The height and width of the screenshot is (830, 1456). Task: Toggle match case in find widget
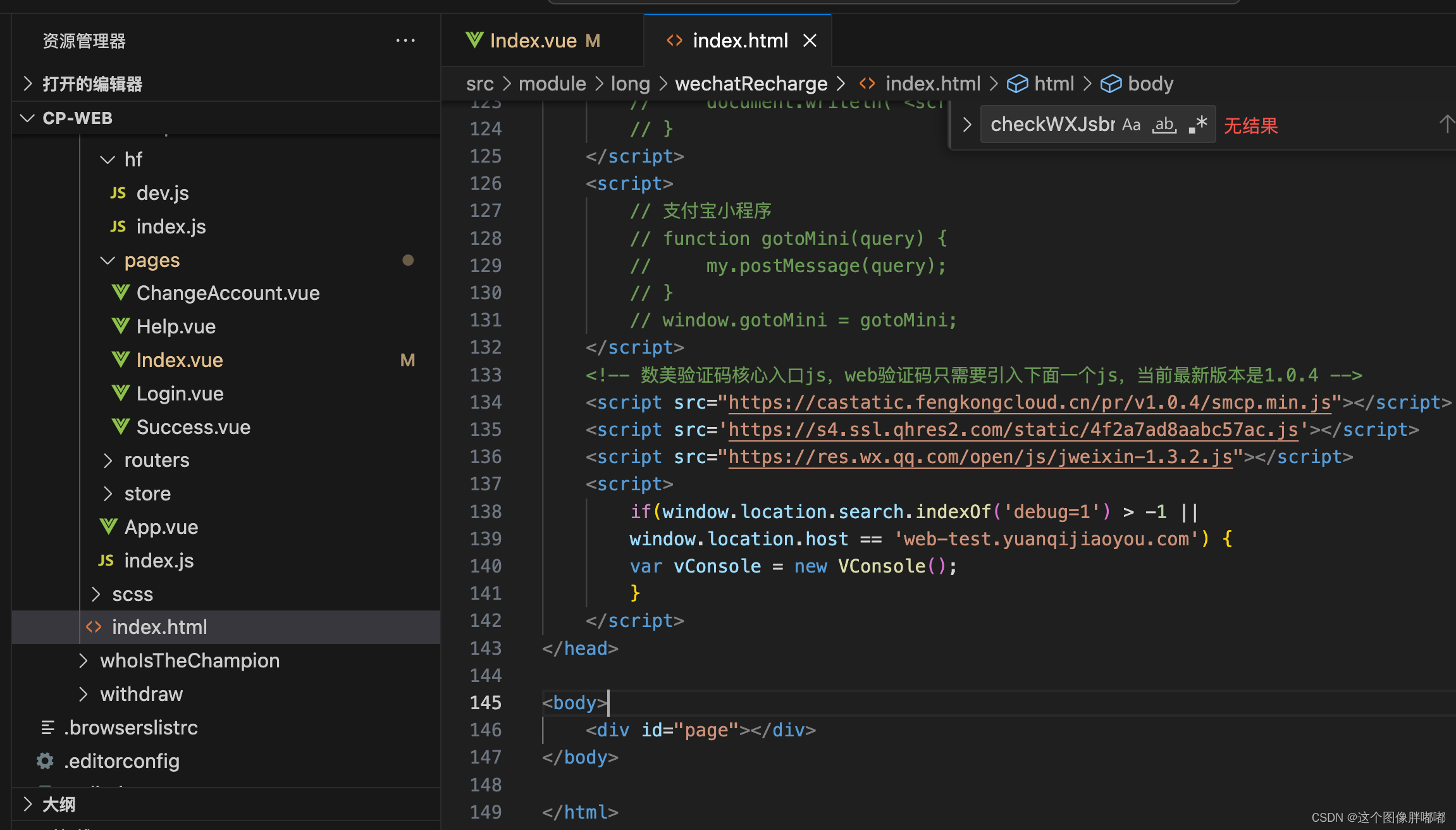pos(1131,125)
